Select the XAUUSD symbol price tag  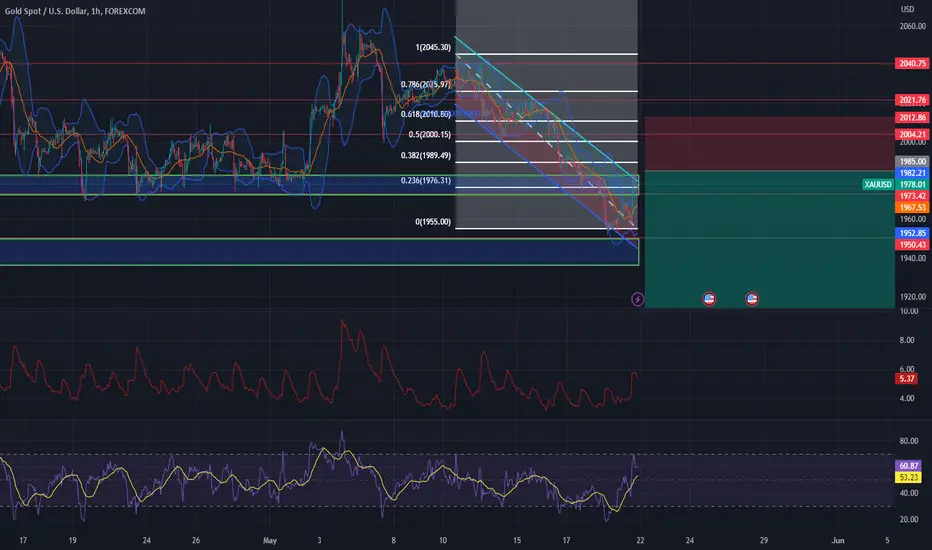pyautogui.click(x=878, y=184)
